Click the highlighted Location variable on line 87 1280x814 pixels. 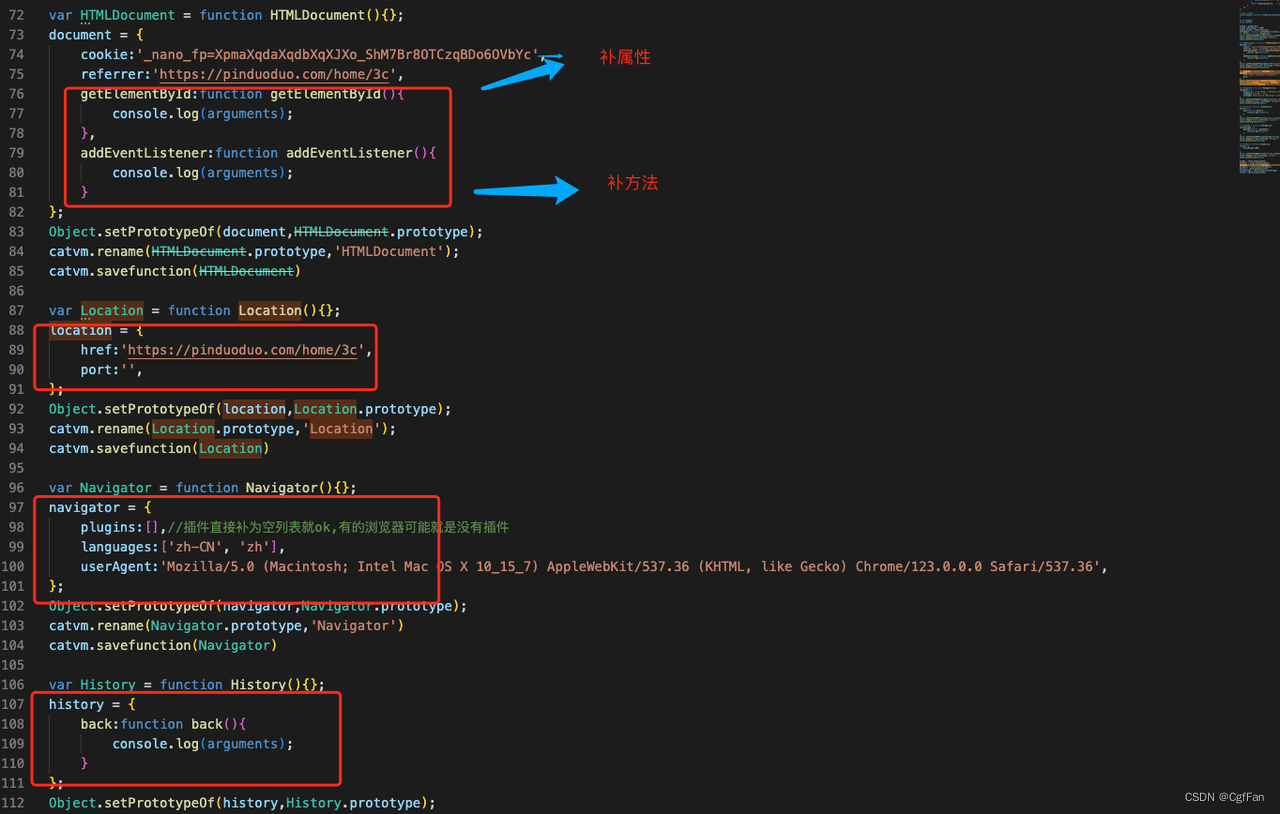coord(111,310)
